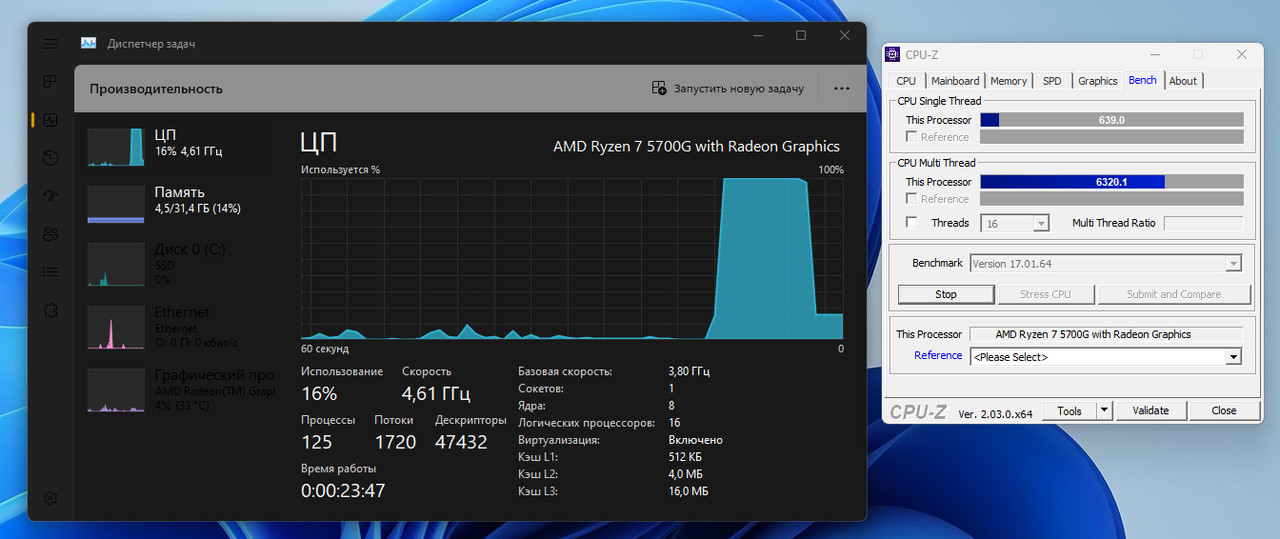Click the 4,61 ГГц speed value
Screen dimensions: 1280x539
[x=434, y=393]
